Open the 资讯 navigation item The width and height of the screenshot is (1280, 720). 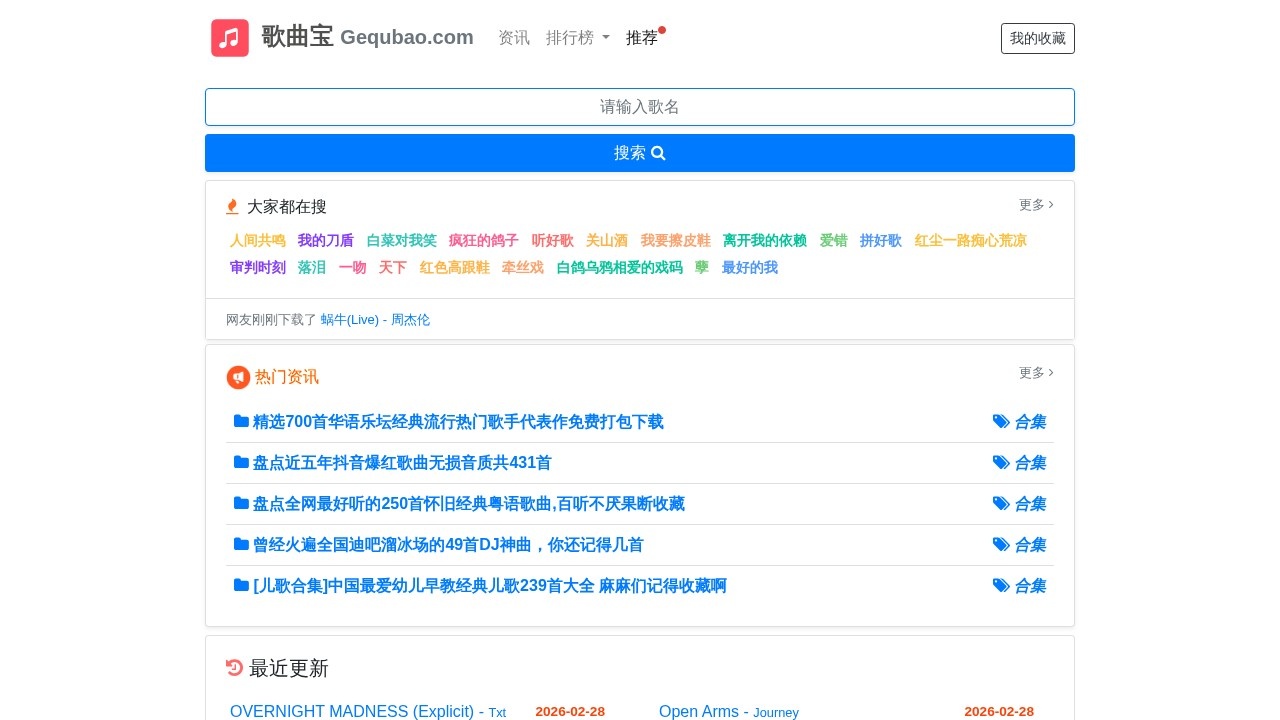coord(514,38)
